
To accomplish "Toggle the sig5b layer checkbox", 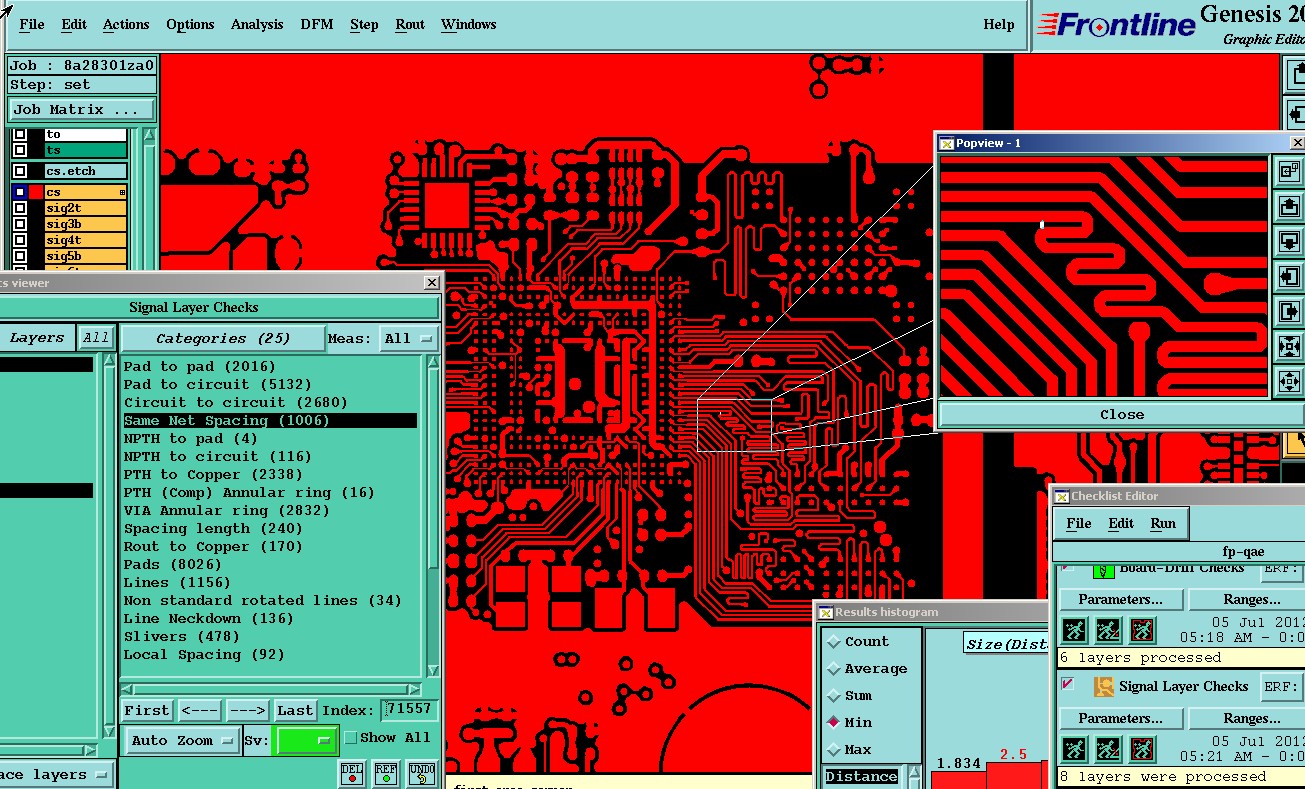I will tap(20, 256).
